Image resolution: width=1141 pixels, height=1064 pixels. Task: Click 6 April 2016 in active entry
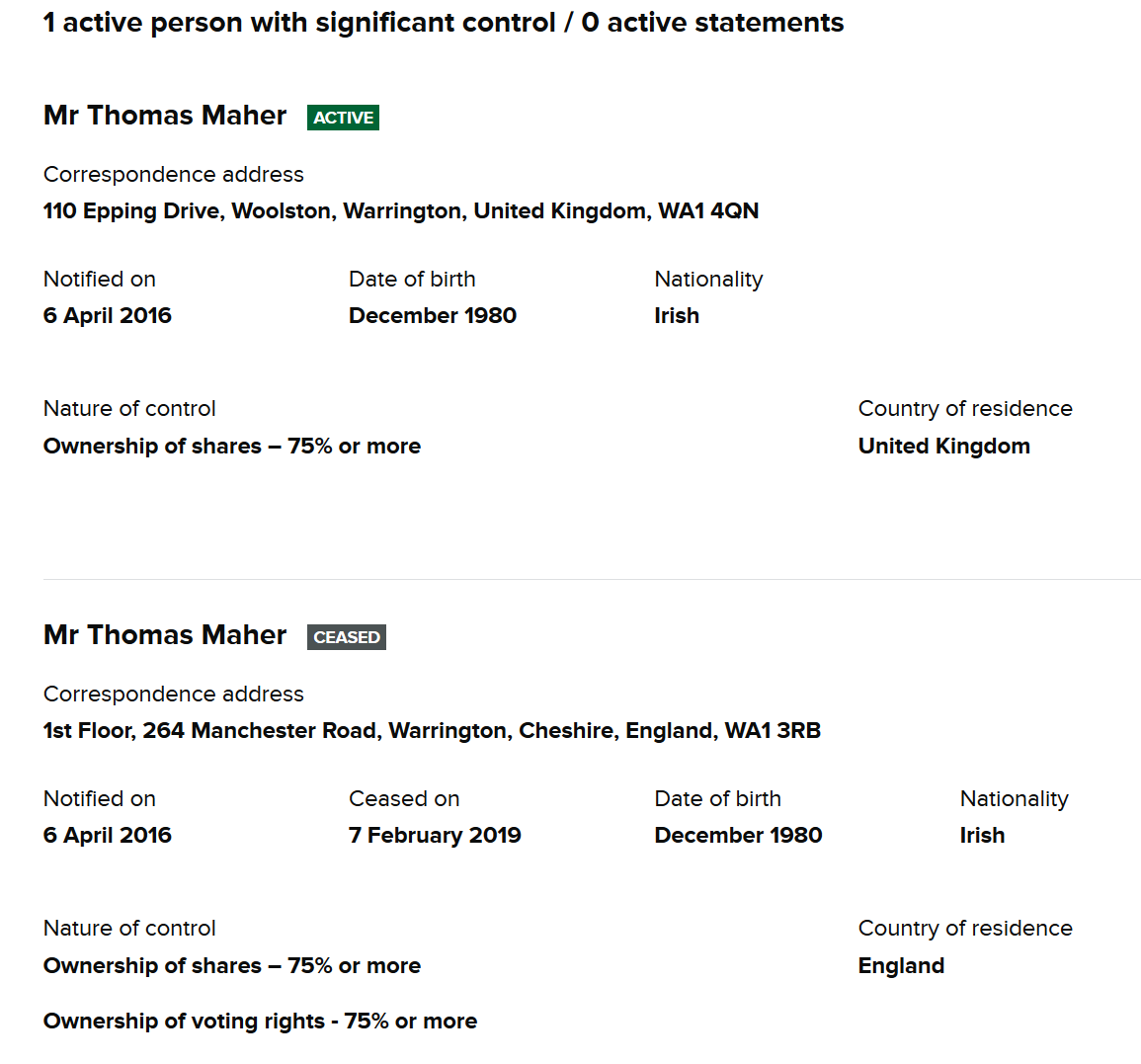(x=108, y=316)
